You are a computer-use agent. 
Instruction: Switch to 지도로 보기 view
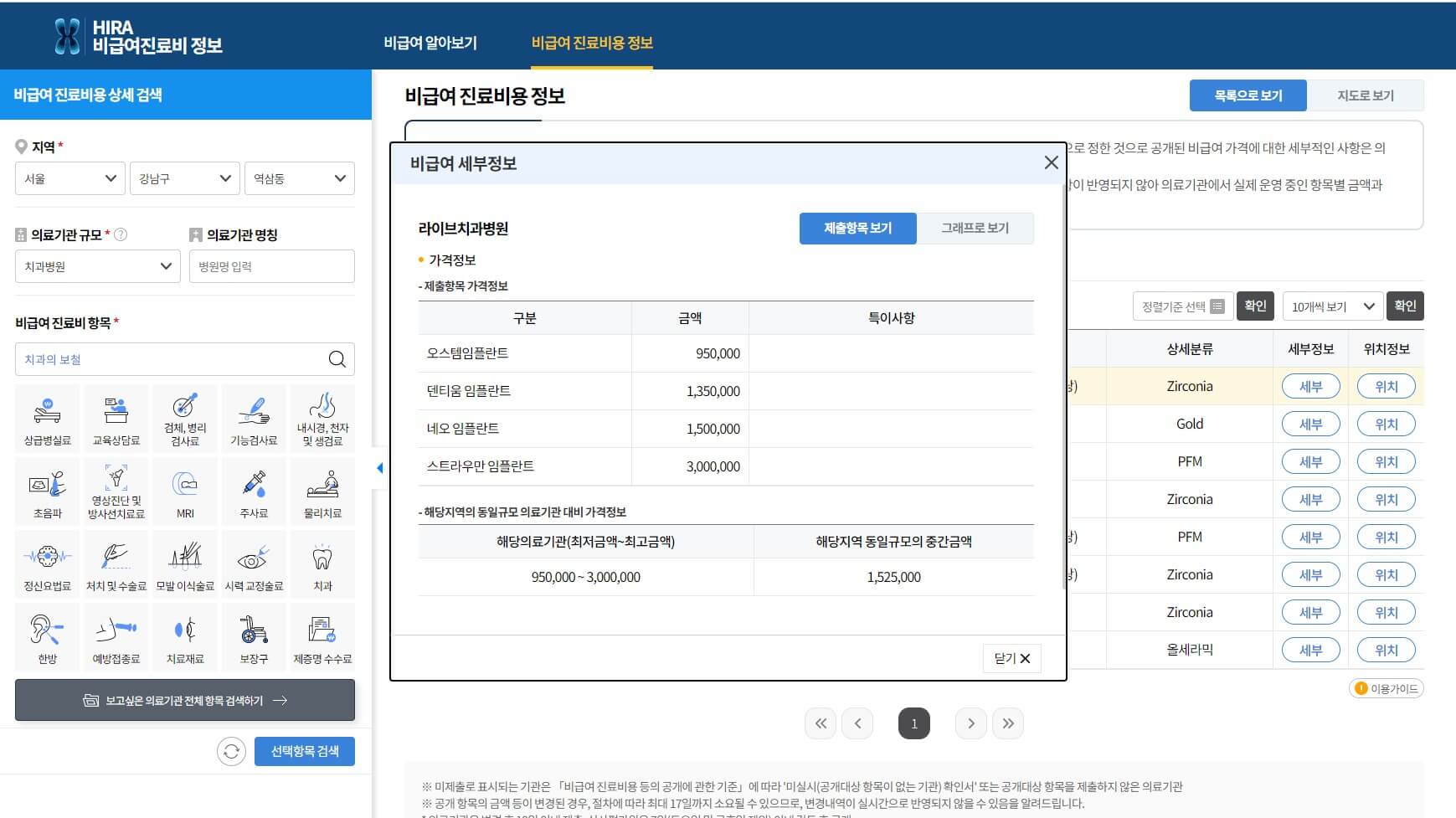1366,95
